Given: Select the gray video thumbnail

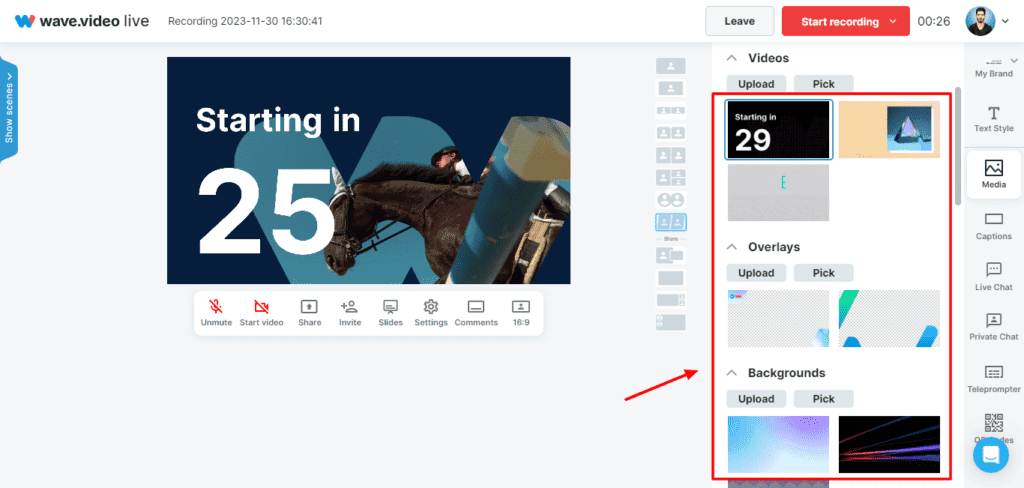Looking at the screenshot, I should (x=778, y=192).
